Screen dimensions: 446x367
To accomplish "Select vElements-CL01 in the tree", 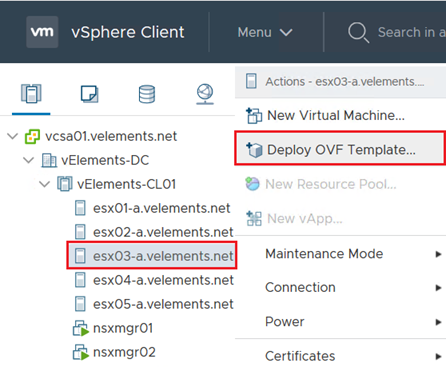I will tap(126, 184).
